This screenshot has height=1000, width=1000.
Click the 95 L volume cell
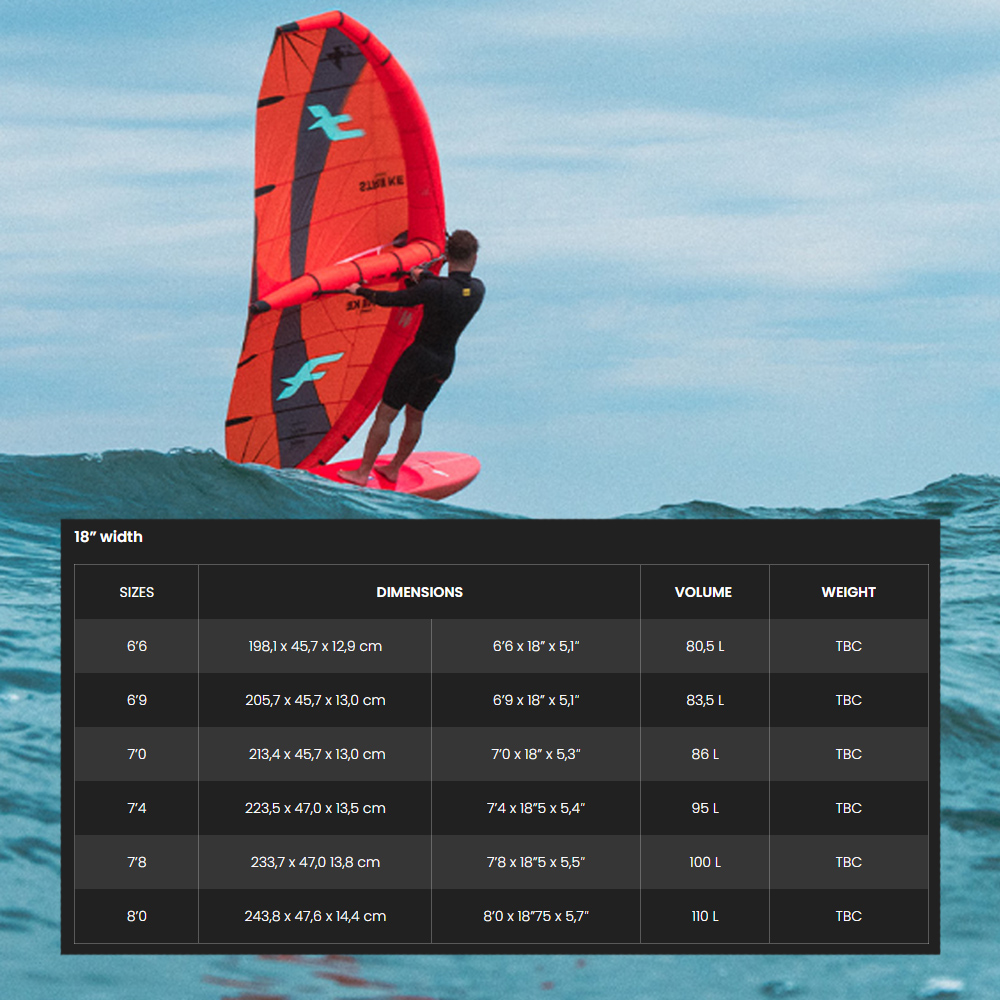click(705, 808)
